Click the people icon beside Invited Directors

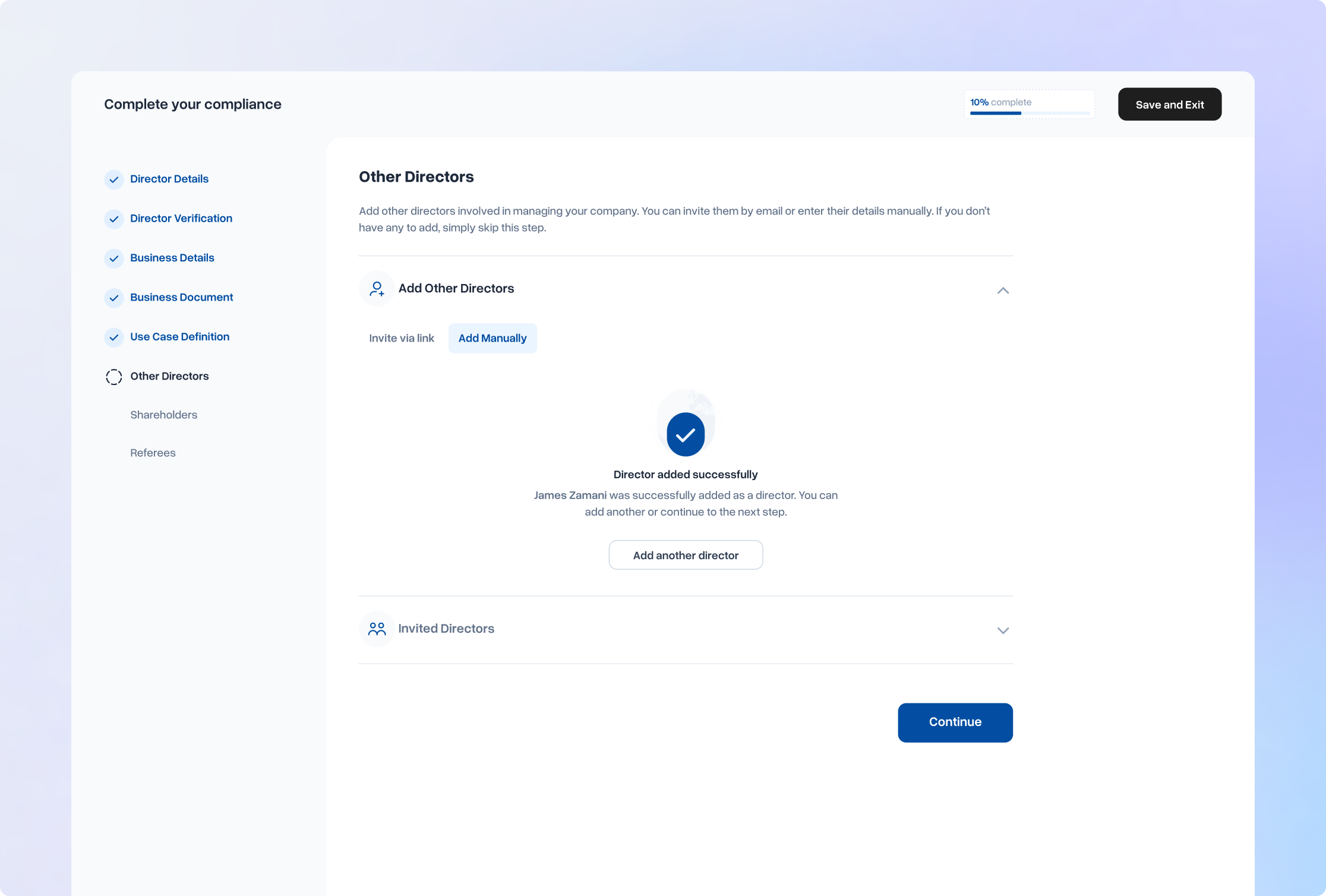(x=376, y=629)
